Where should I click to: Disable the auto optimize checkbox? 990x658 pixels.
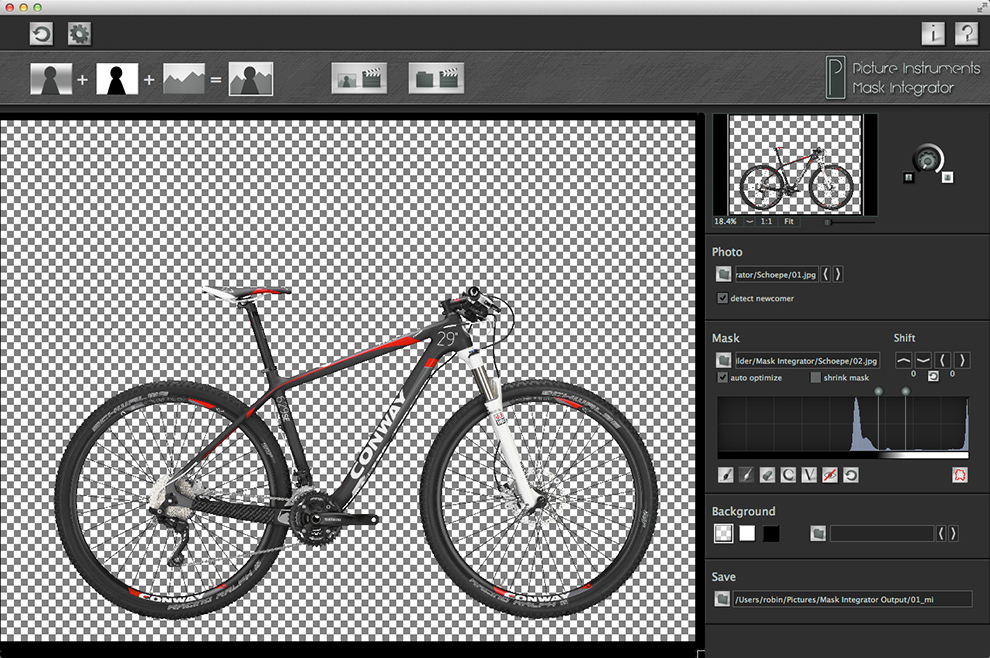722,378
